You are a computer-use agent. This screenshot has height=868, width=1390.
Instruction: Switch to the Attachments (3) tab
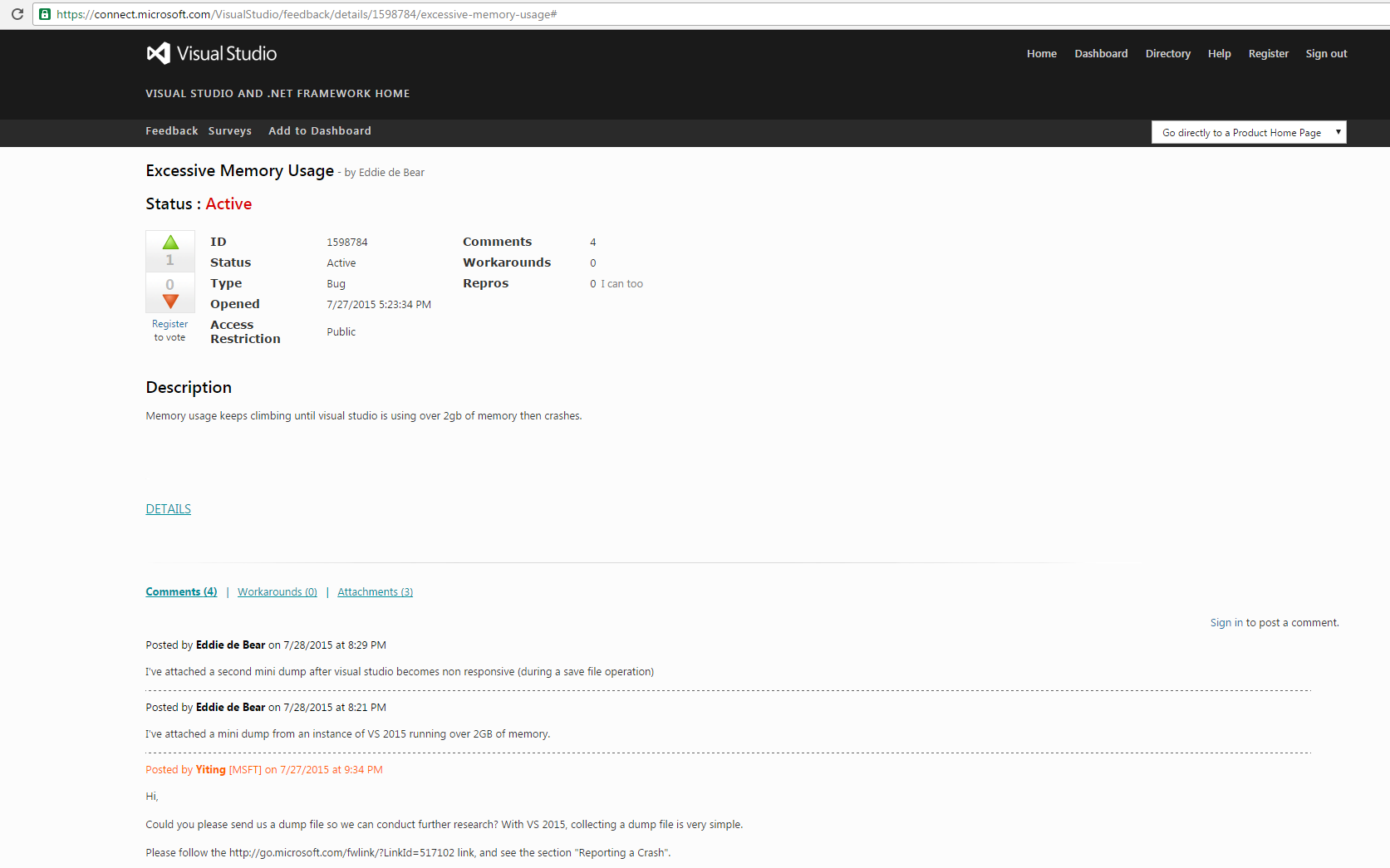point(376,591)
